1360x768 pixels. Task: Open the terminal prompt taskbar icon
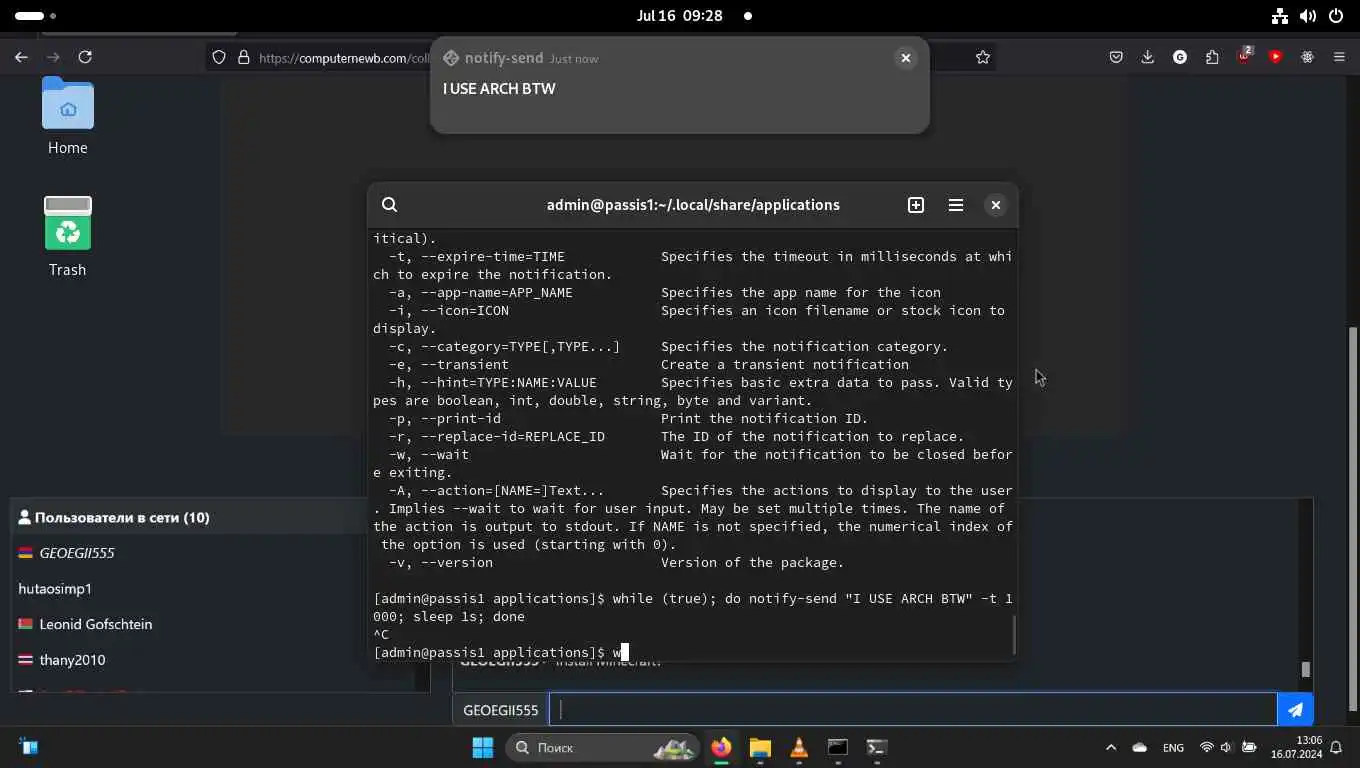pos(877,747)
